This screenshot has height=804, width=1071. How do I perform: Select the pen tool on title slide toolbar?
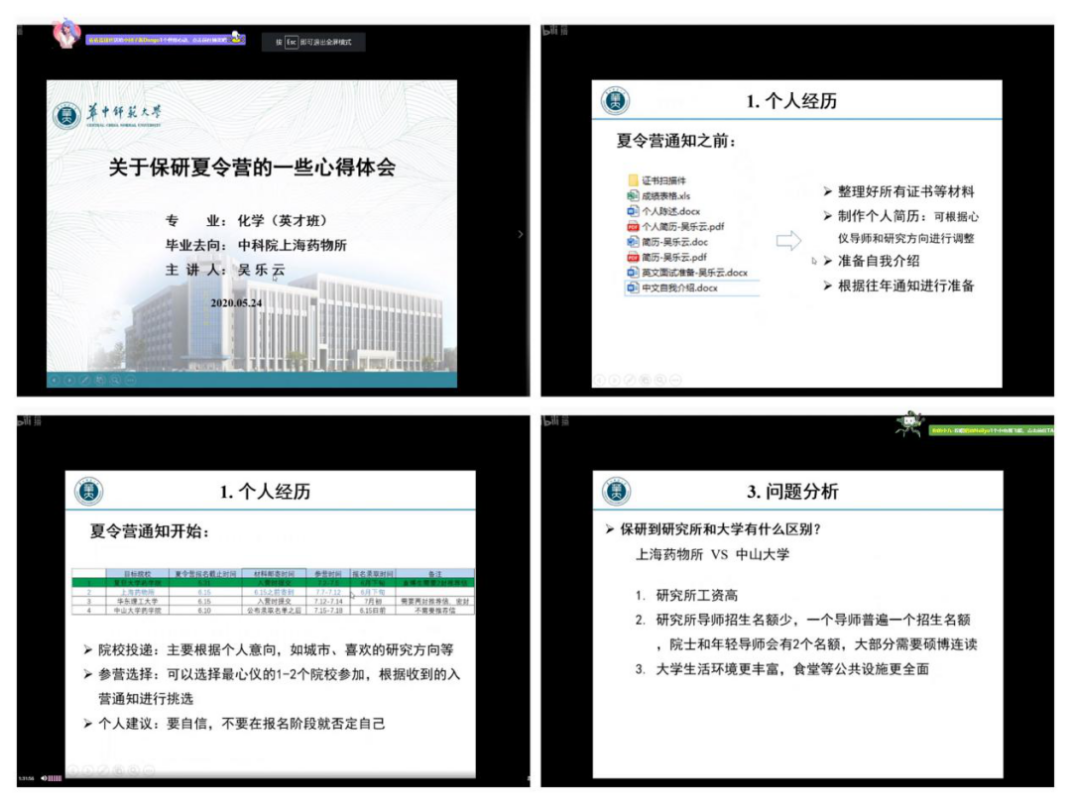85,380
